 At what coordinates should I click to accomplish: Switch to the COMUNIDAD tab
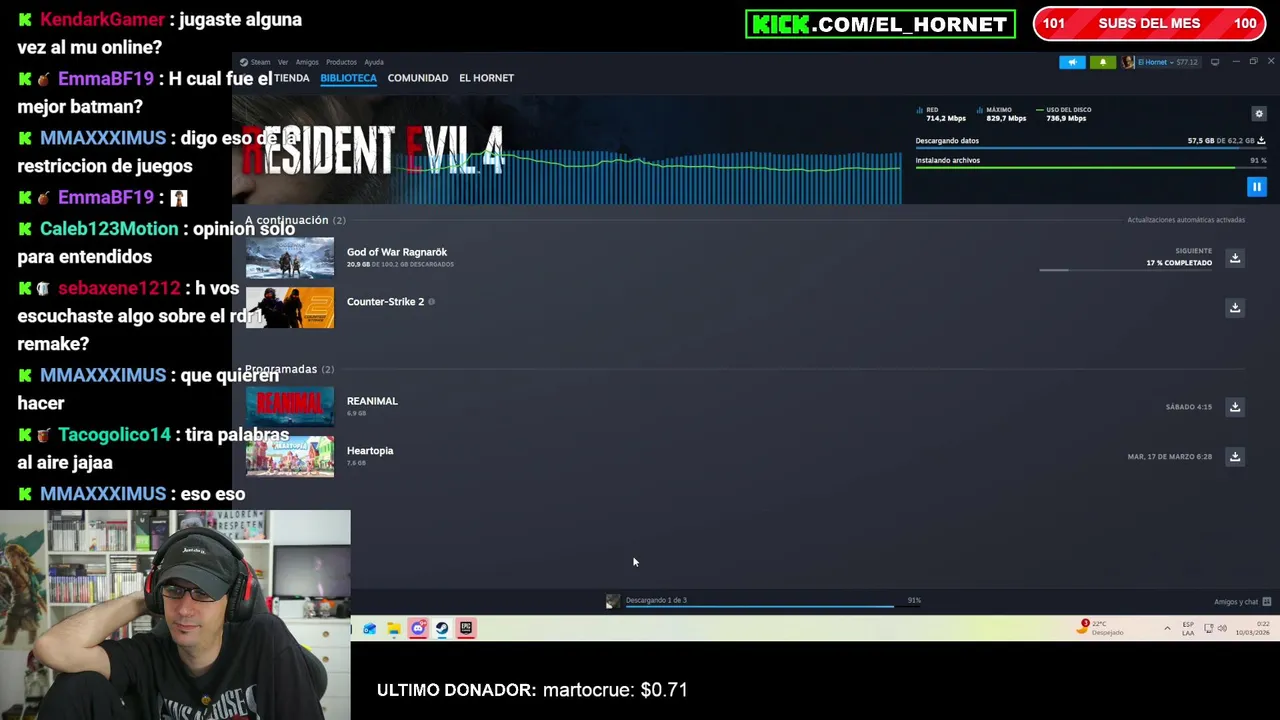418,78
